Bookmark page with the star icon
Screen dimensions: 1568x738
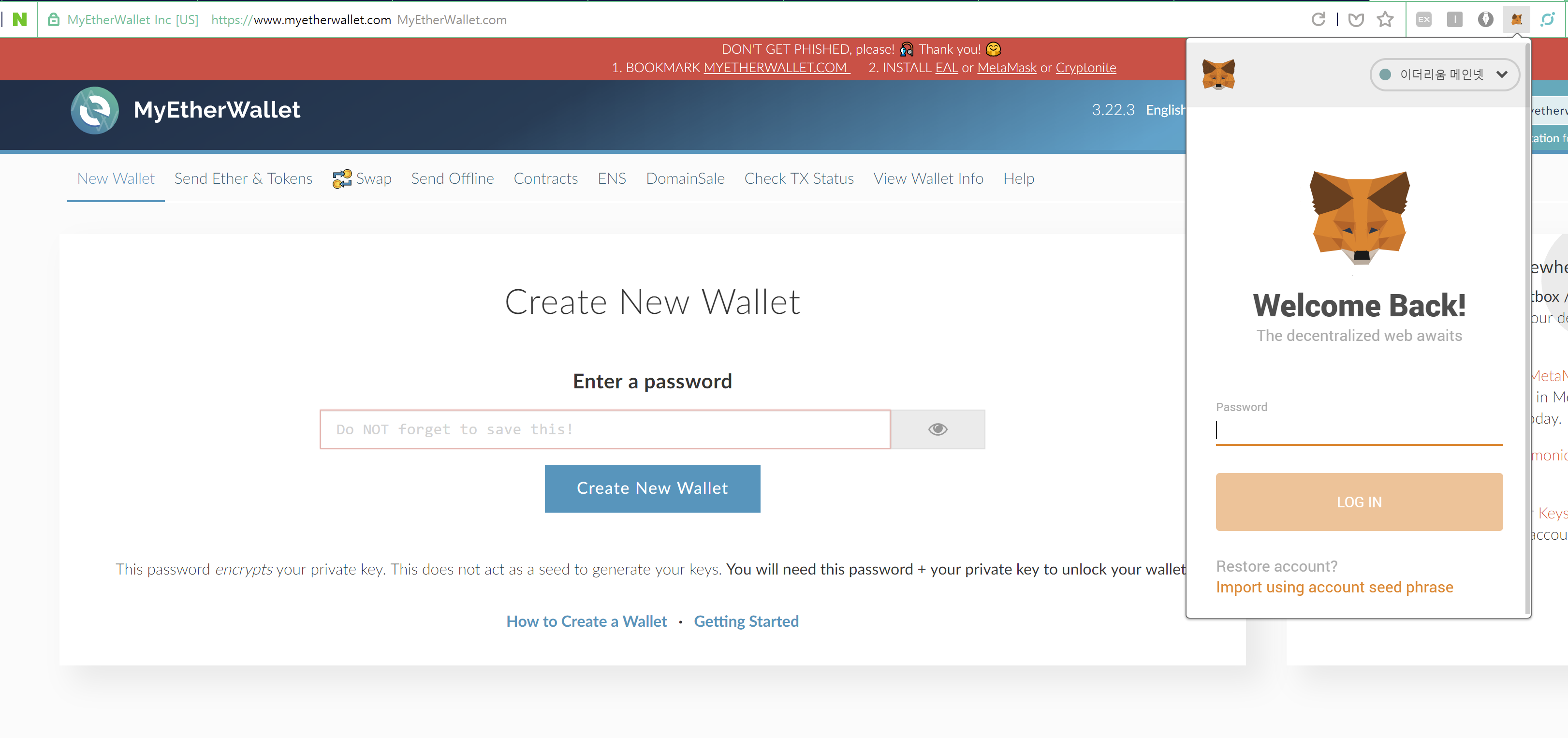pos(1385,19)
